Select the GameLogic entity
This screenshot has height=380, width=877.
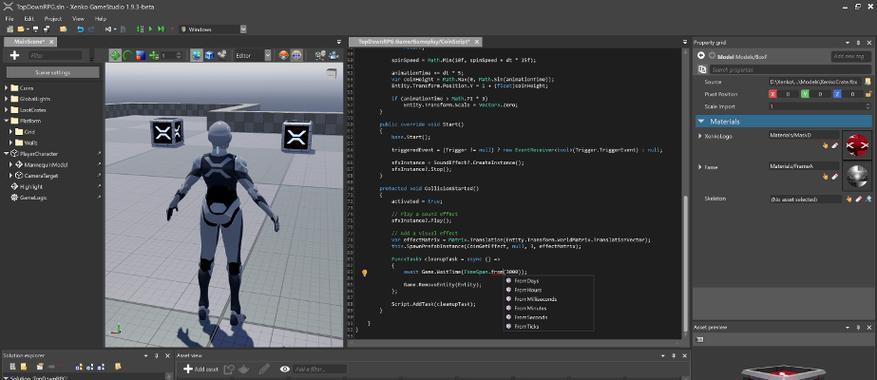pos(33,198)
